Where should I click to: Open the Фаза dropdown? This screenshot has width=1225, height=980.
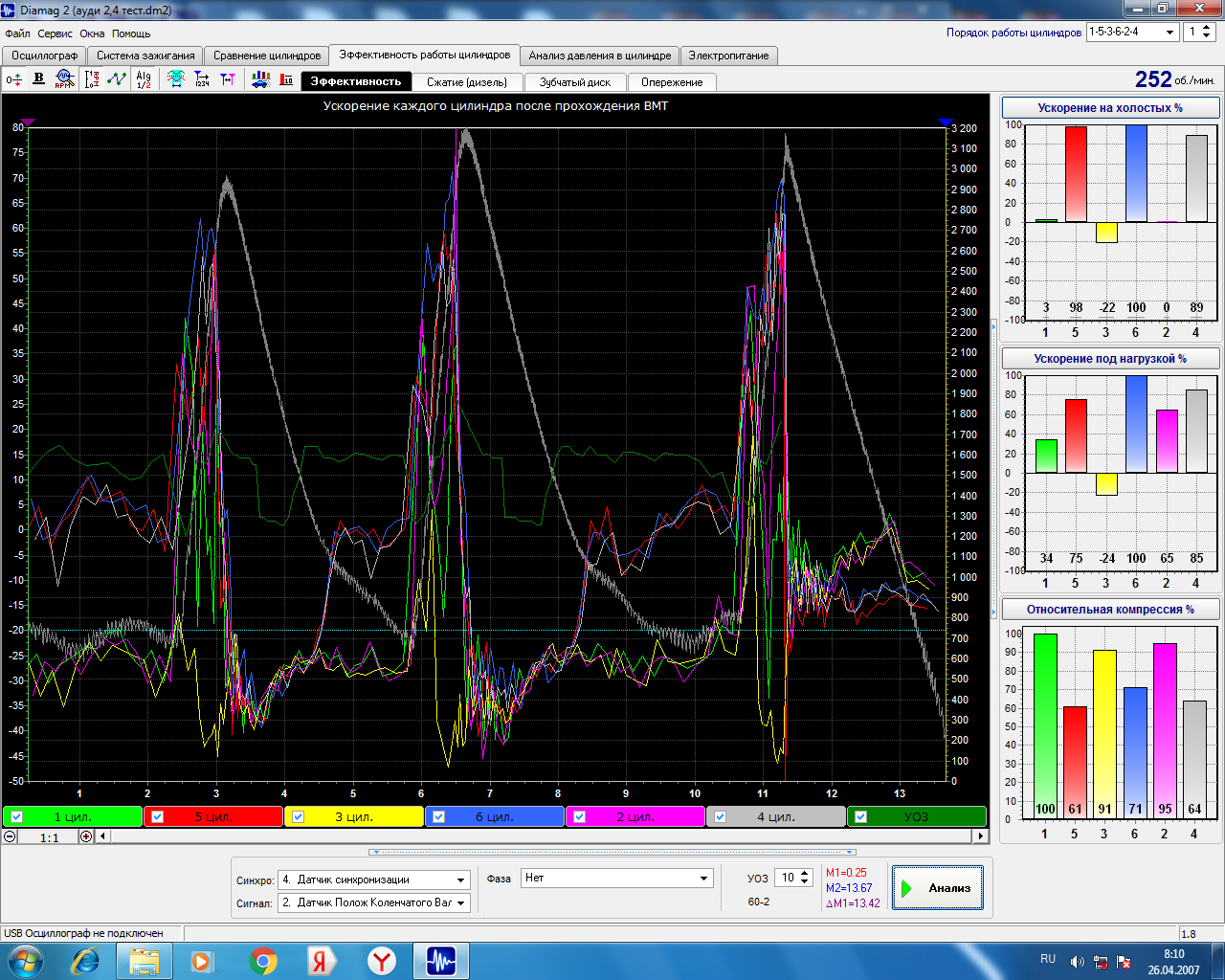[617, 878]
